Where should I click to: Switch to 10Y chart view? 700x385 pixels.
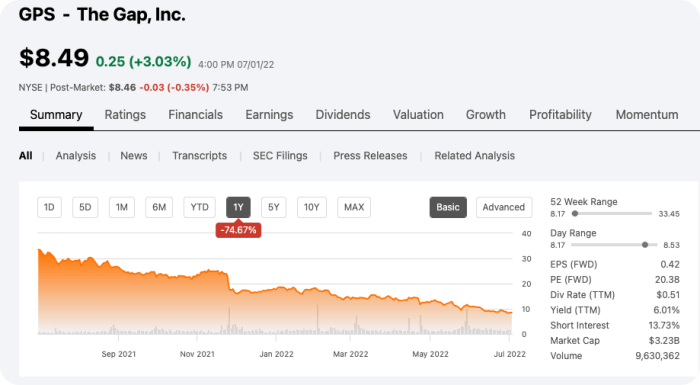(312, 207)
